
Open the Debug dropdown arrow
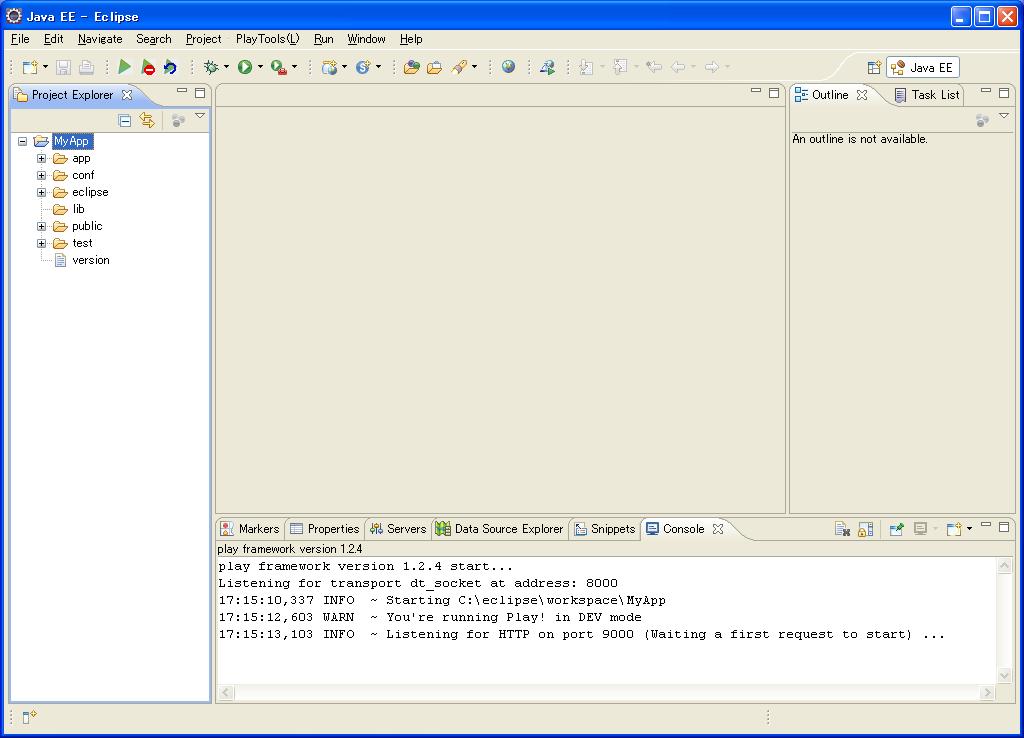coord(226,67)
